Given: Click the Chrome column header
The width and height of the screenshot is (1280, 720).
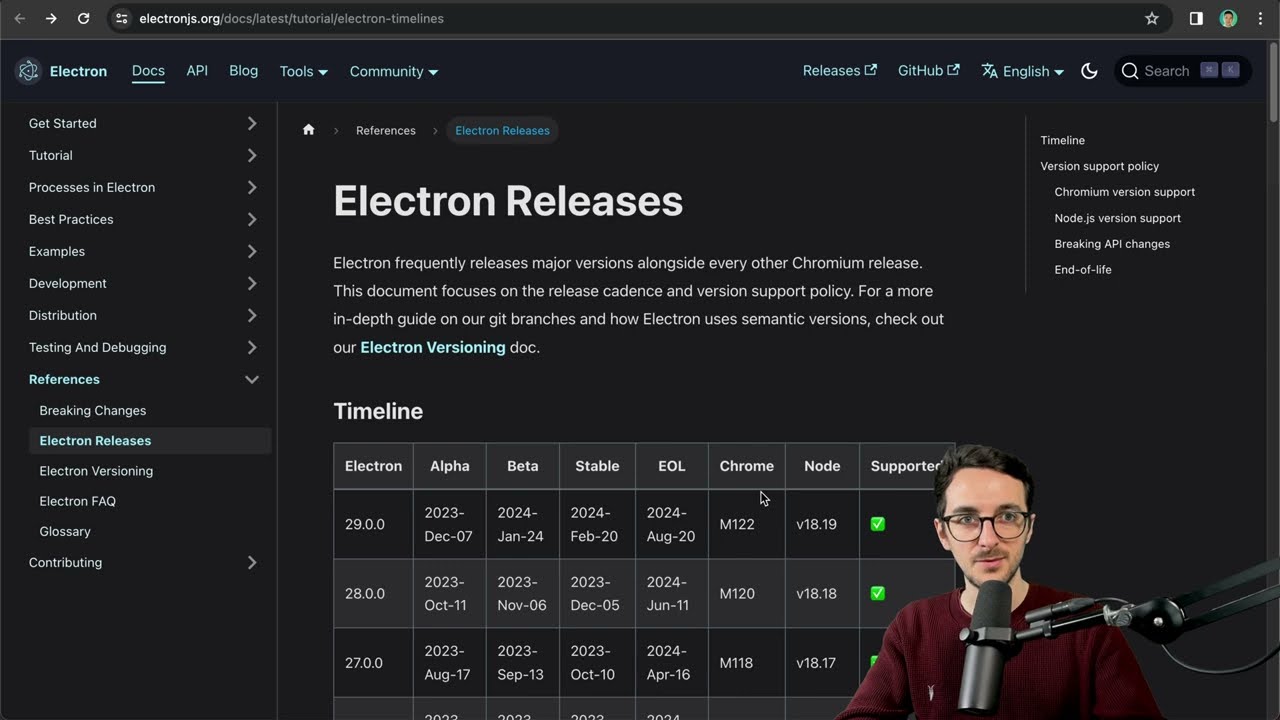Looking at the screenshot, I should pos(747,466).
